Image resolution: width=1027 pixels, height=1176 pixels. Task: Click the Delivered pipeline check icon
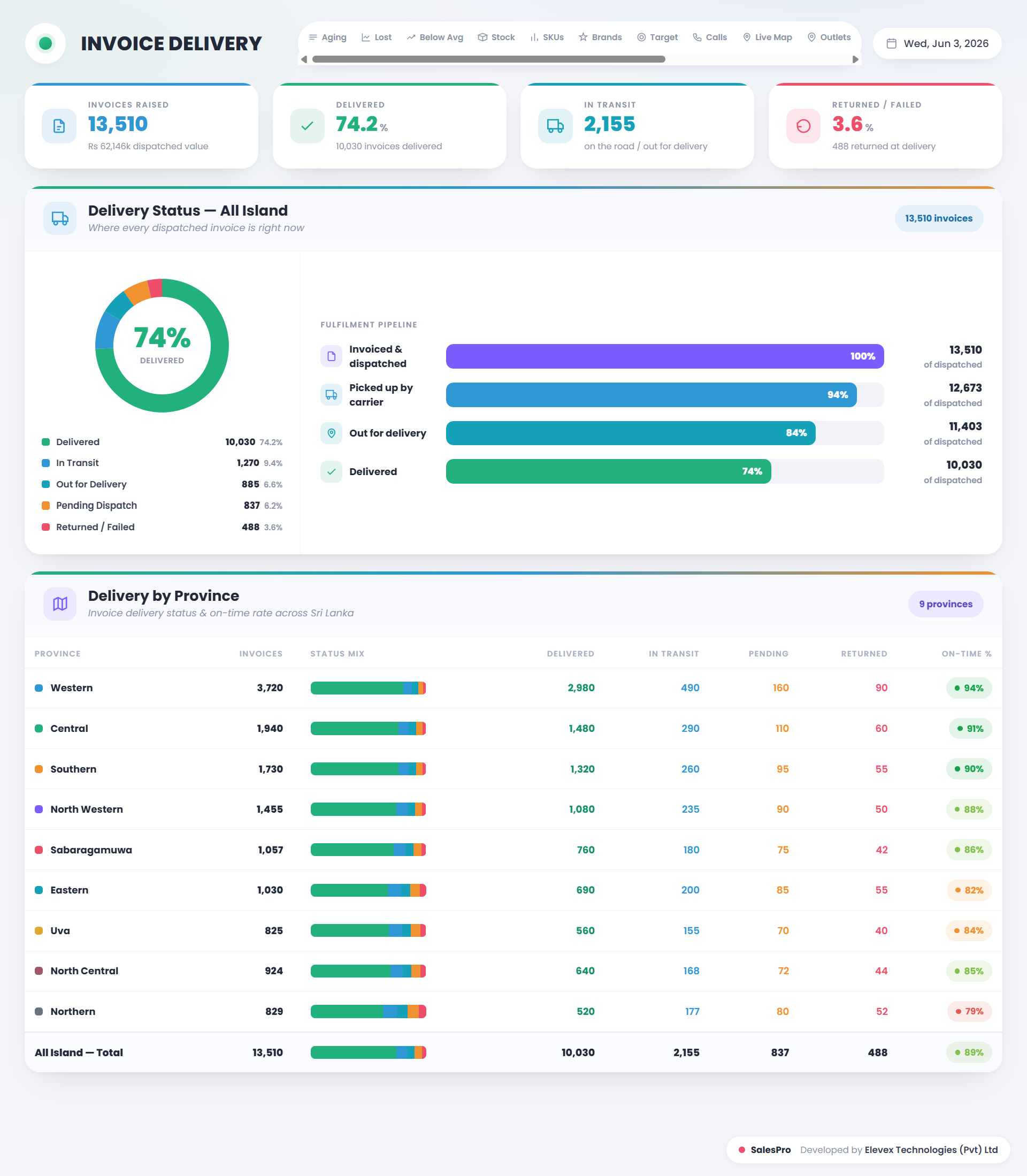tap(331, 472)
